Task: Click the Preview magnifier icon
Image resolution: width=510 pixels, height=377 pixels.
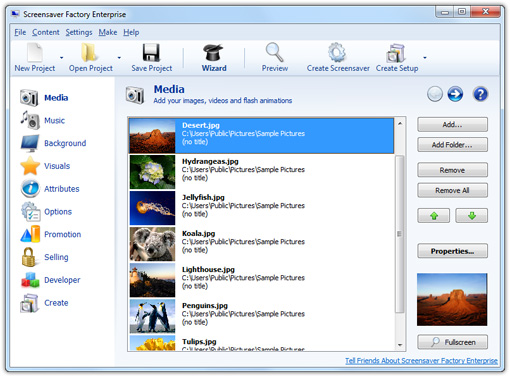Action: 274,52
